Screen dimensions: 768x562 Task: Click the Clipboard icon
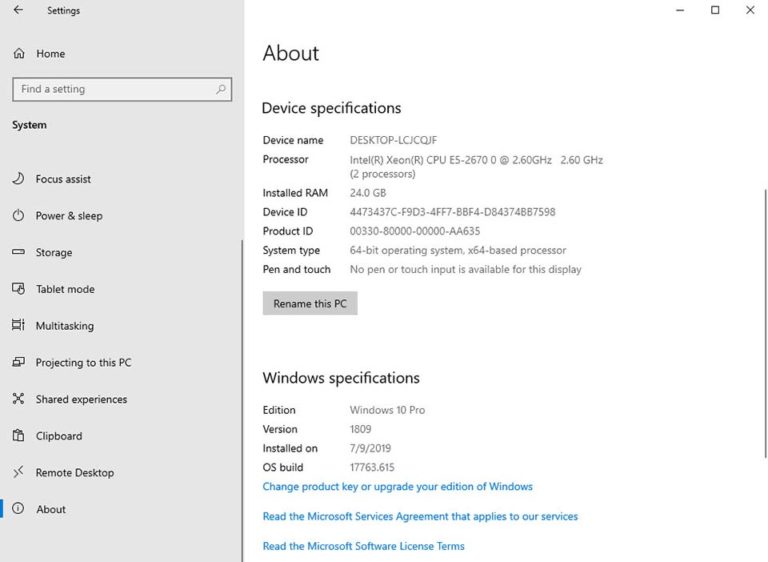tap(18, 435)
